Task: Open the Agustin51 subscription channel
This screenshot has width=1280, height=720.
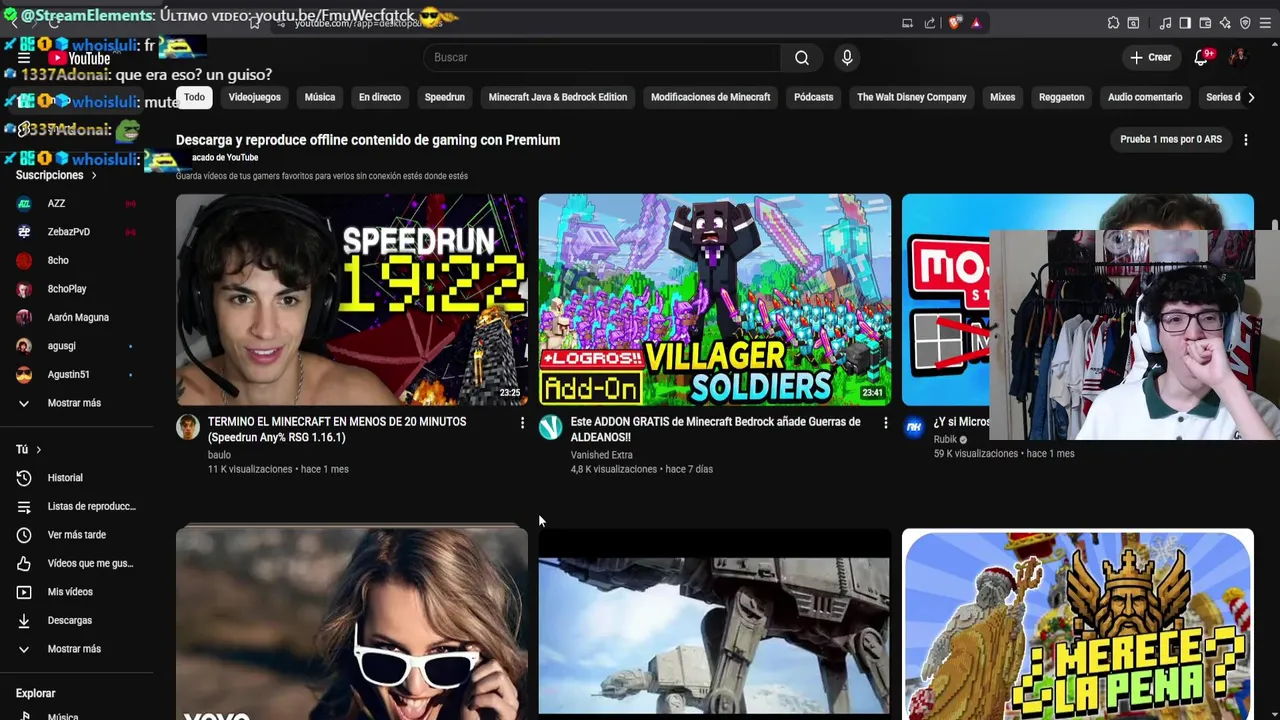Action: coord(77,375)
